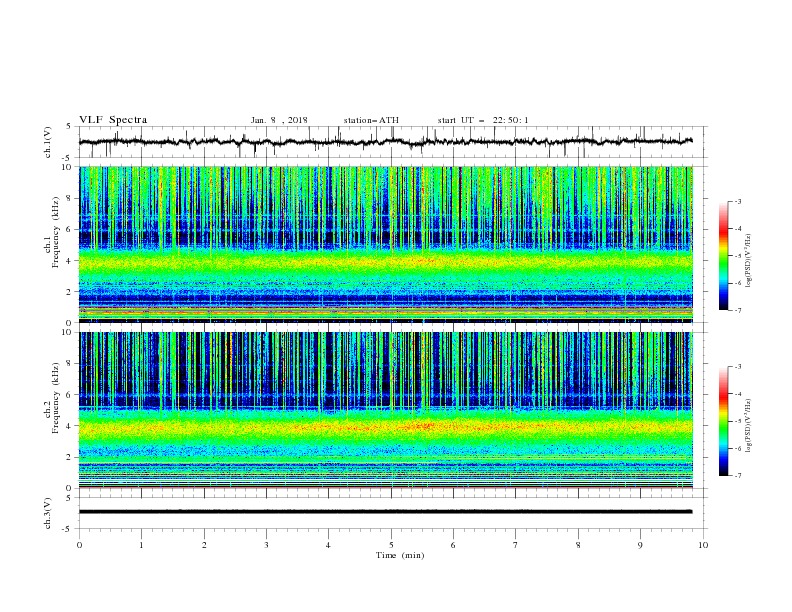Click the ch.1 frequency axis "4" tick label
Viewport: 792px width, 612px height.
pyautogui.click(x=70, y=261)
